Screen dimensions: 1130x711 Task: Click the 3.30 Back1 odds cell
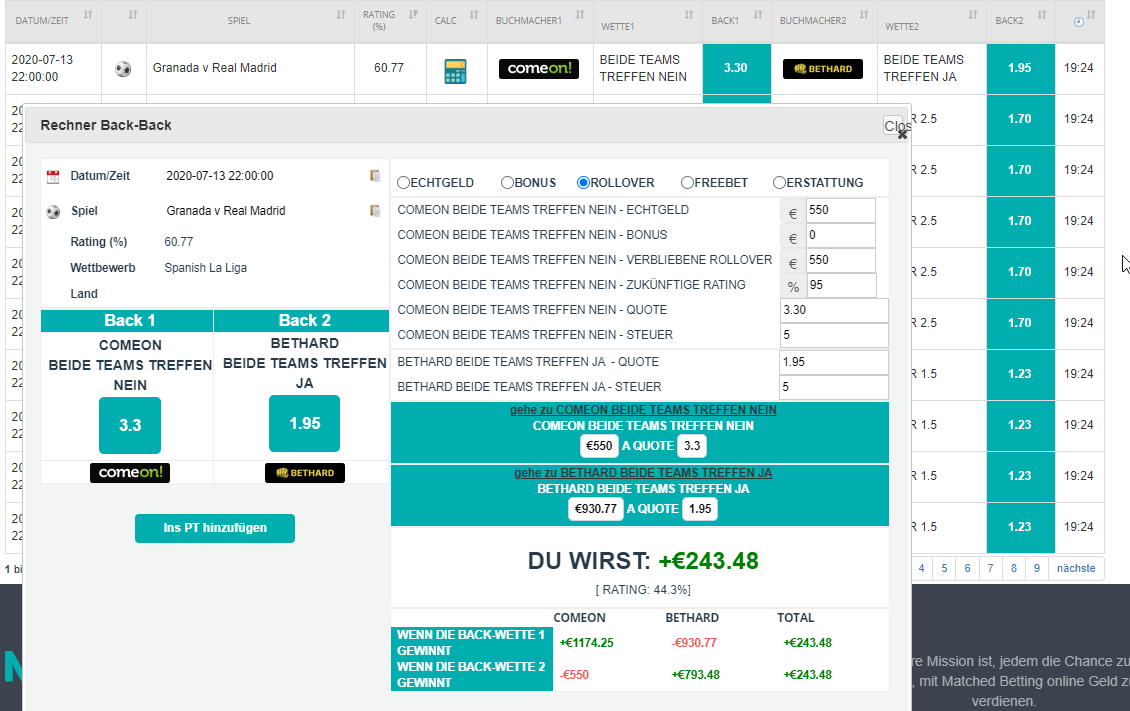click(736, 69)
